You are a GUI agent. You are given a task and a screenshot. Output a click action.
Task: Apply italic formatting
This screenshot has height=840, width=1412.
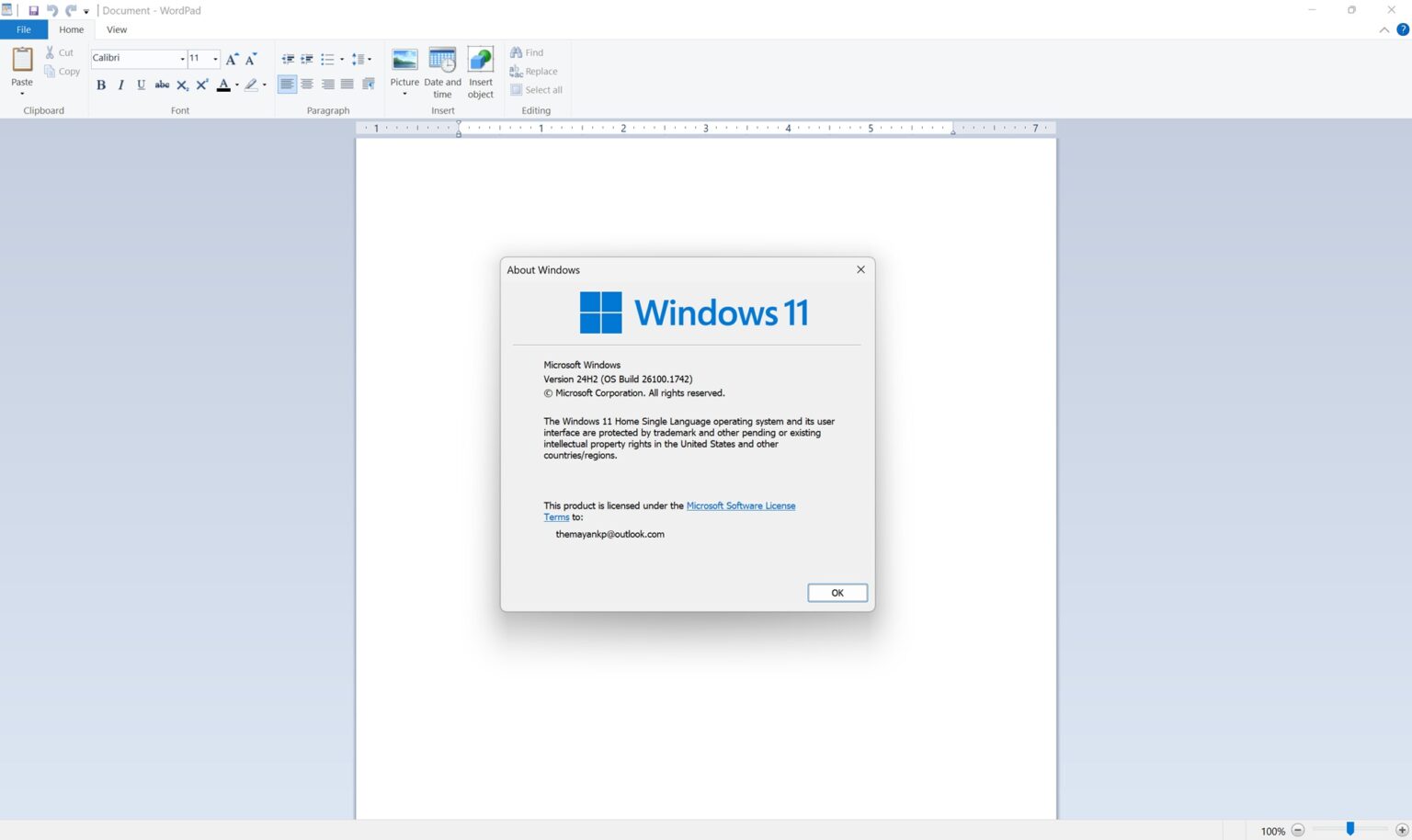click(x=121, y=85)
